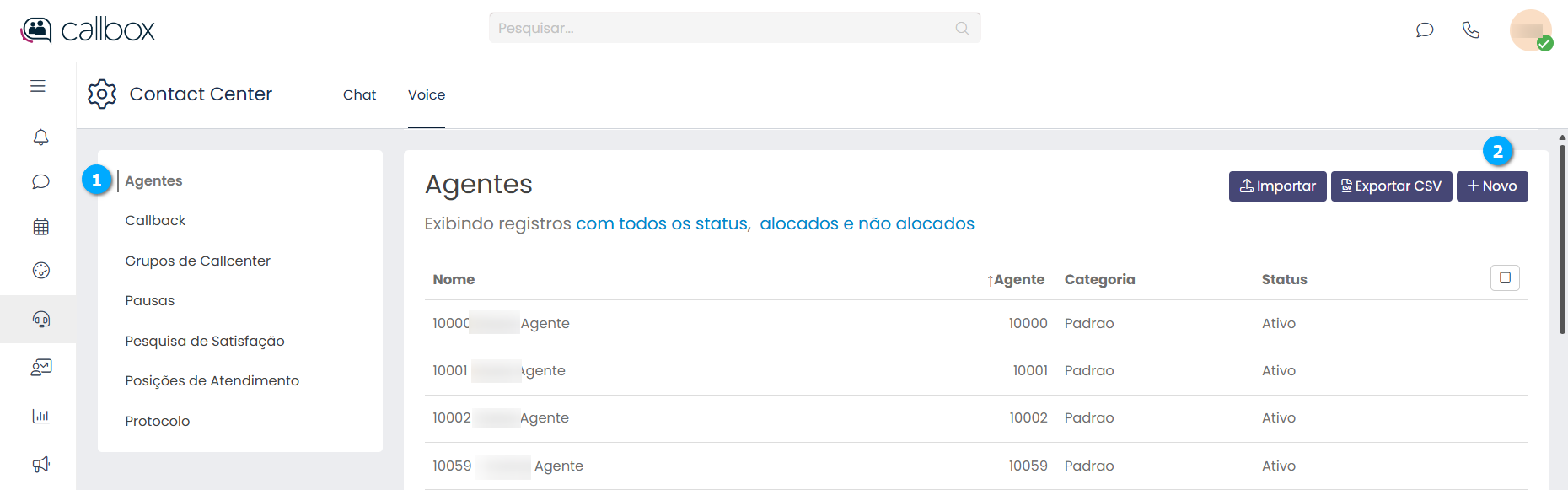
Task: Open the bar chart reports icon
Action: tap(40, 416)
